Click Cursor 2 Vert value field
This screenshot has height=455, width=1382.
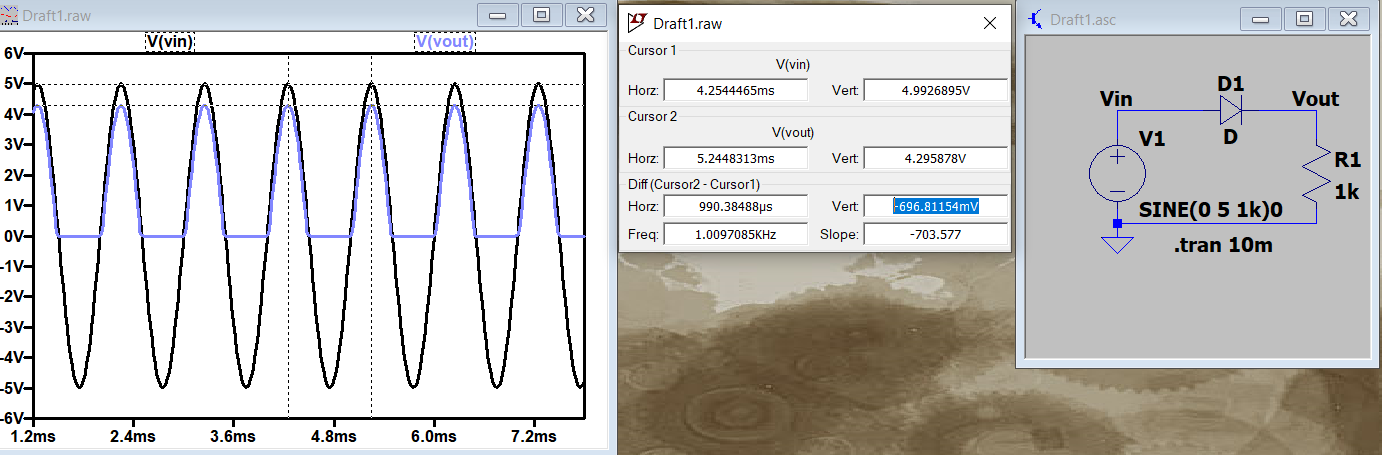click(934, 159)
